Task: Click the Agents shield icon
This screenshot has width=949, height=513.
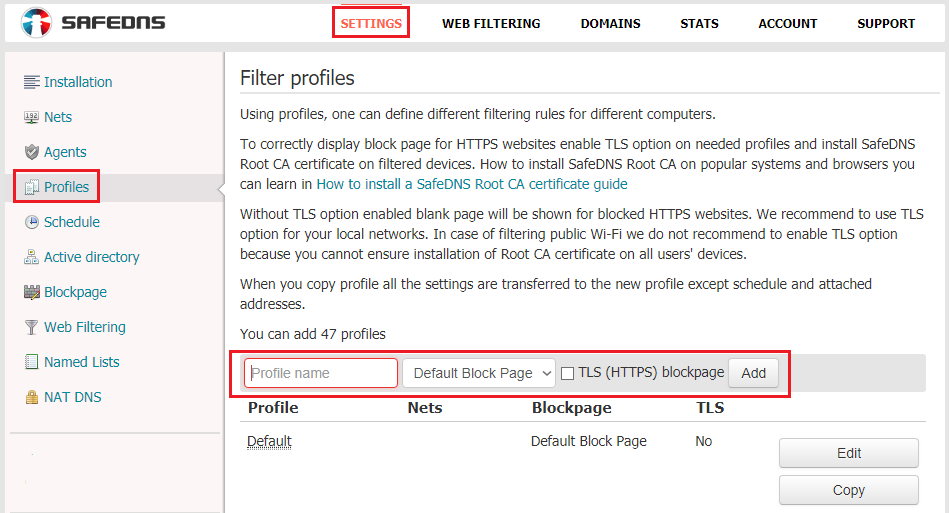Action: click(x=31, y=152)
